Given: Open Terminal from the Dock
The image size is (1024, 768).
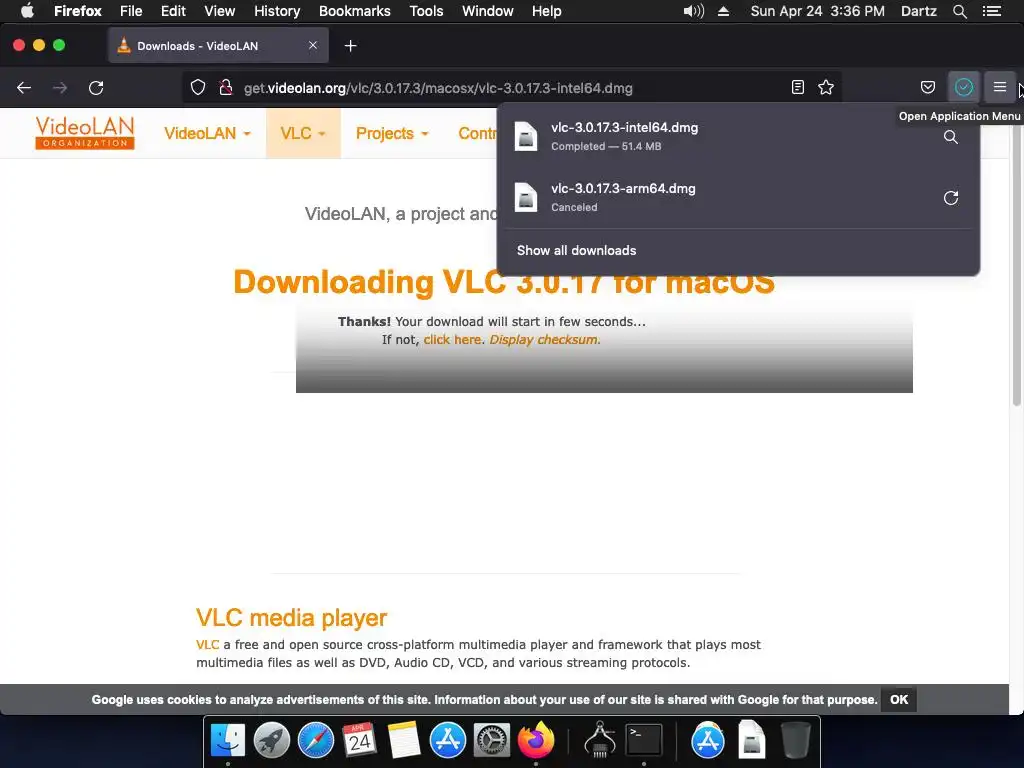Looking at the screenshot, I should (644, 740).
